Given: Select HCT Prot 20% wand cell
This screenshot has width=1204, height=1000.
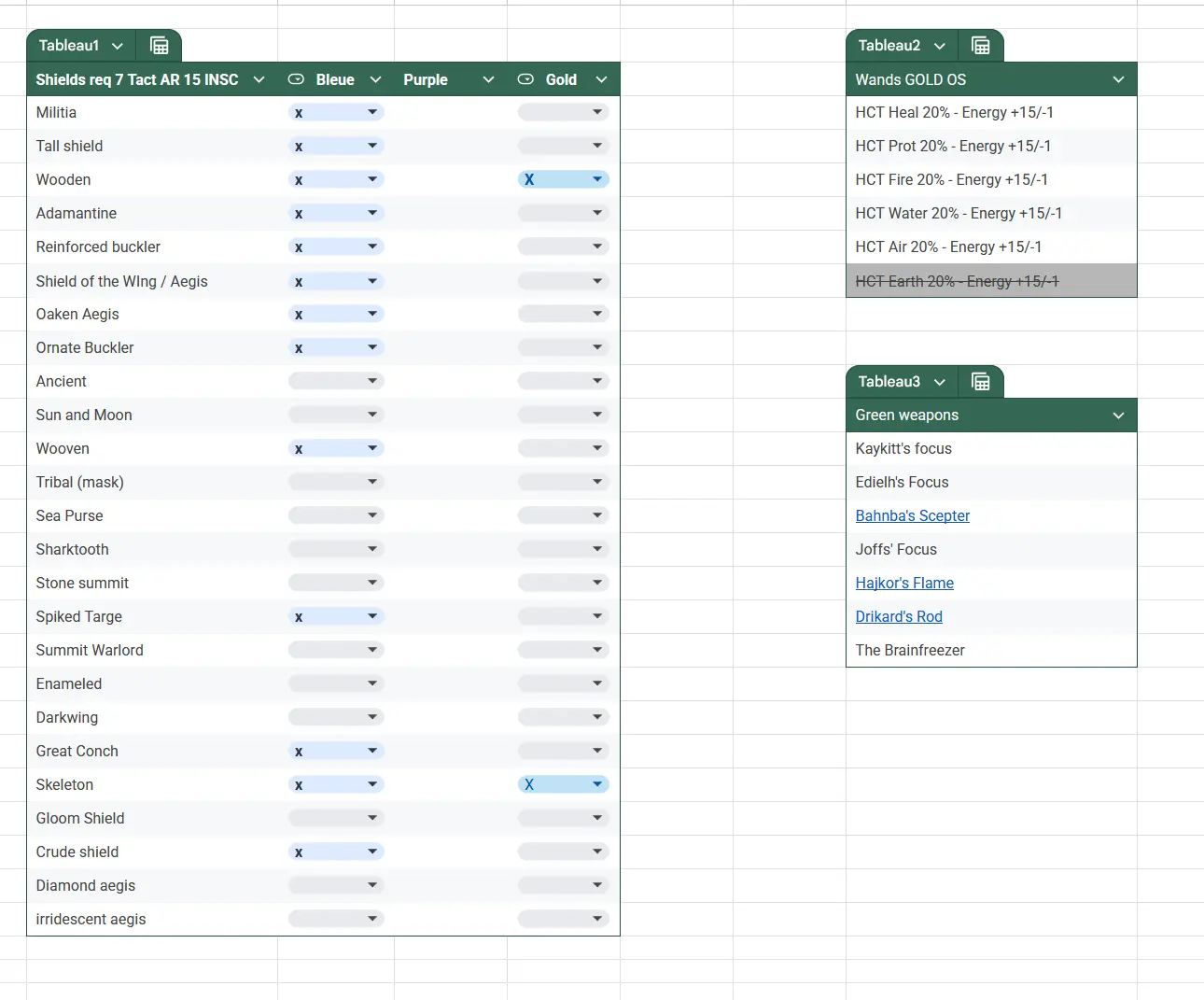Looking at the screenshot, I should point(991,146).
